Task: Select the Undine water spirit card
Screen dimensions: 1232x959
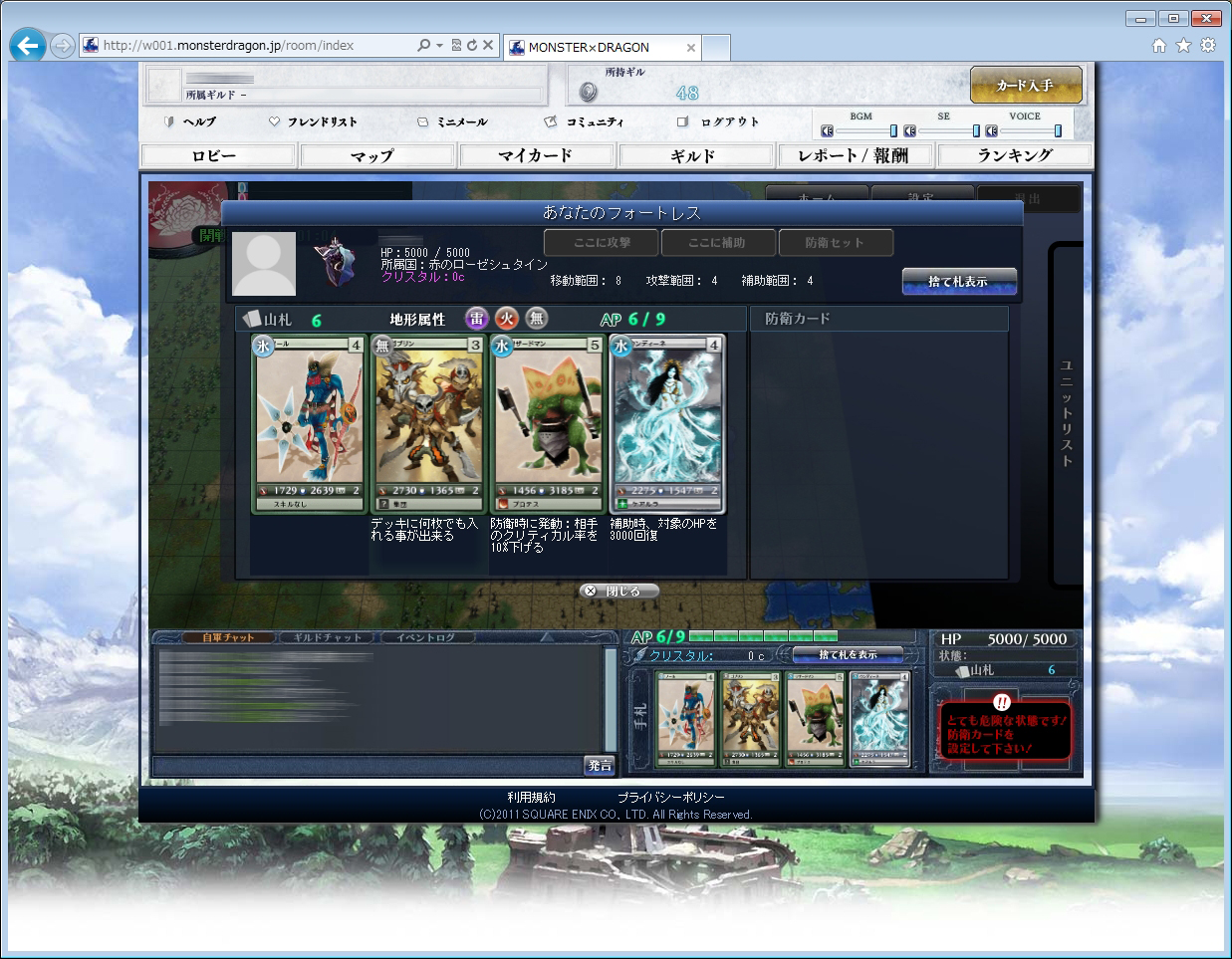Action: (x=666, y=423)
